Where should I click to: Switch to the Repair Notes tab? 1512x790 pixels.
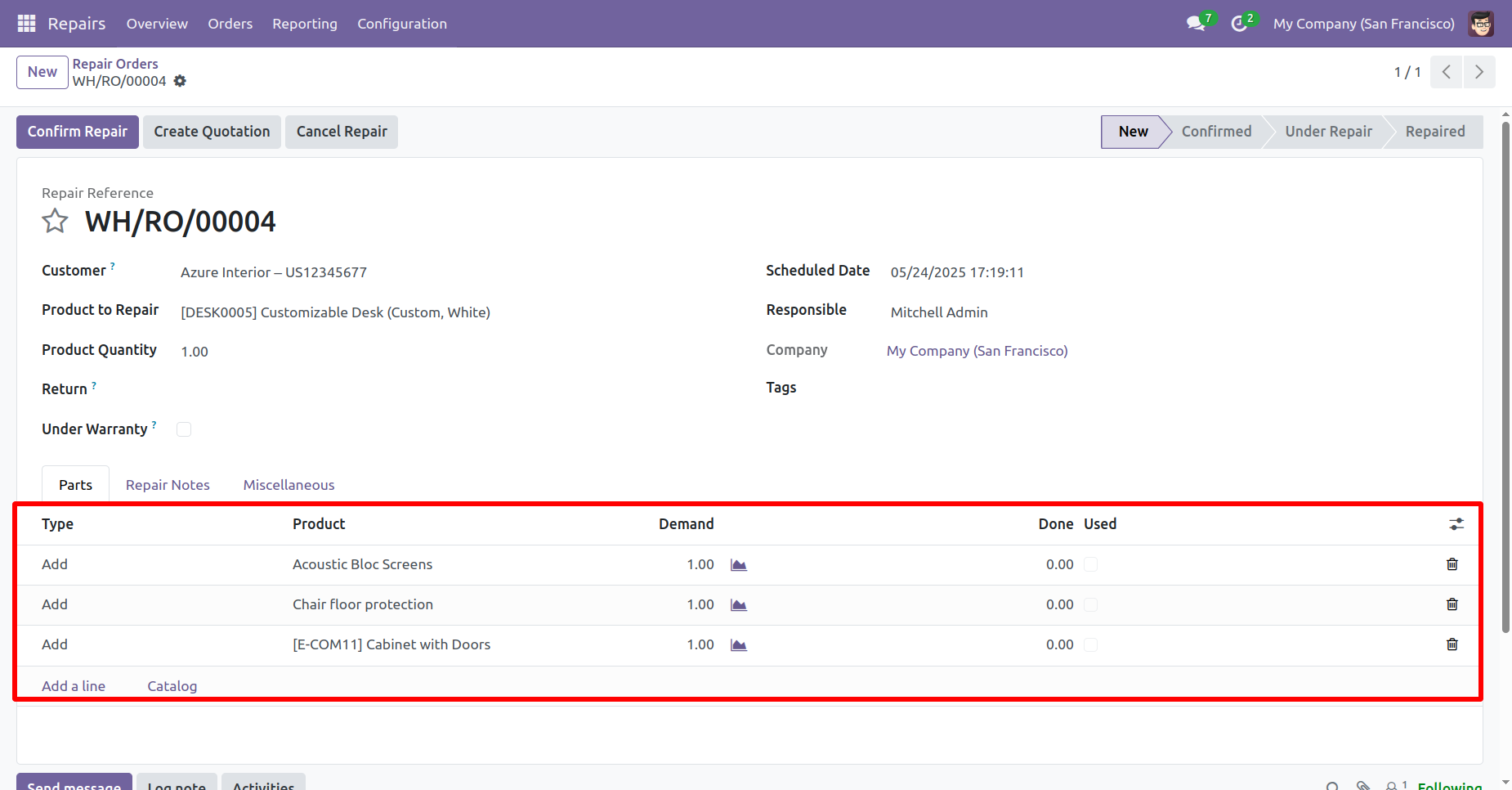click(168, 485)
